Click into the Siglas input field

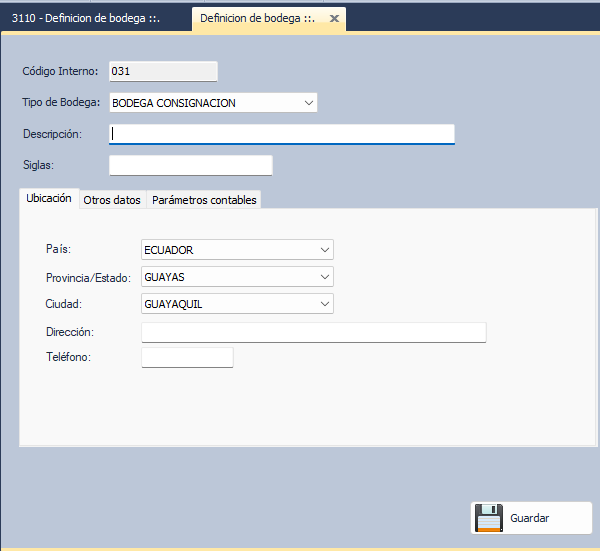click(190, 165)
